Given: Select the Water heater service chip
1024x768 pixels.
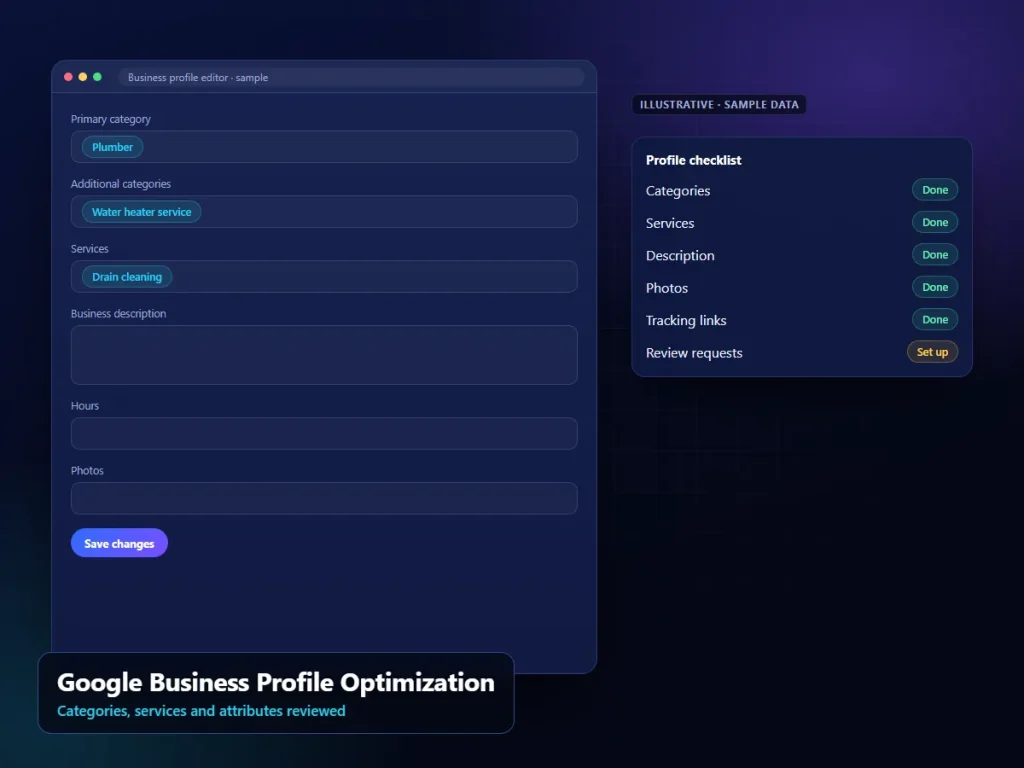Looking at the screenshot, I should (141, 212).
